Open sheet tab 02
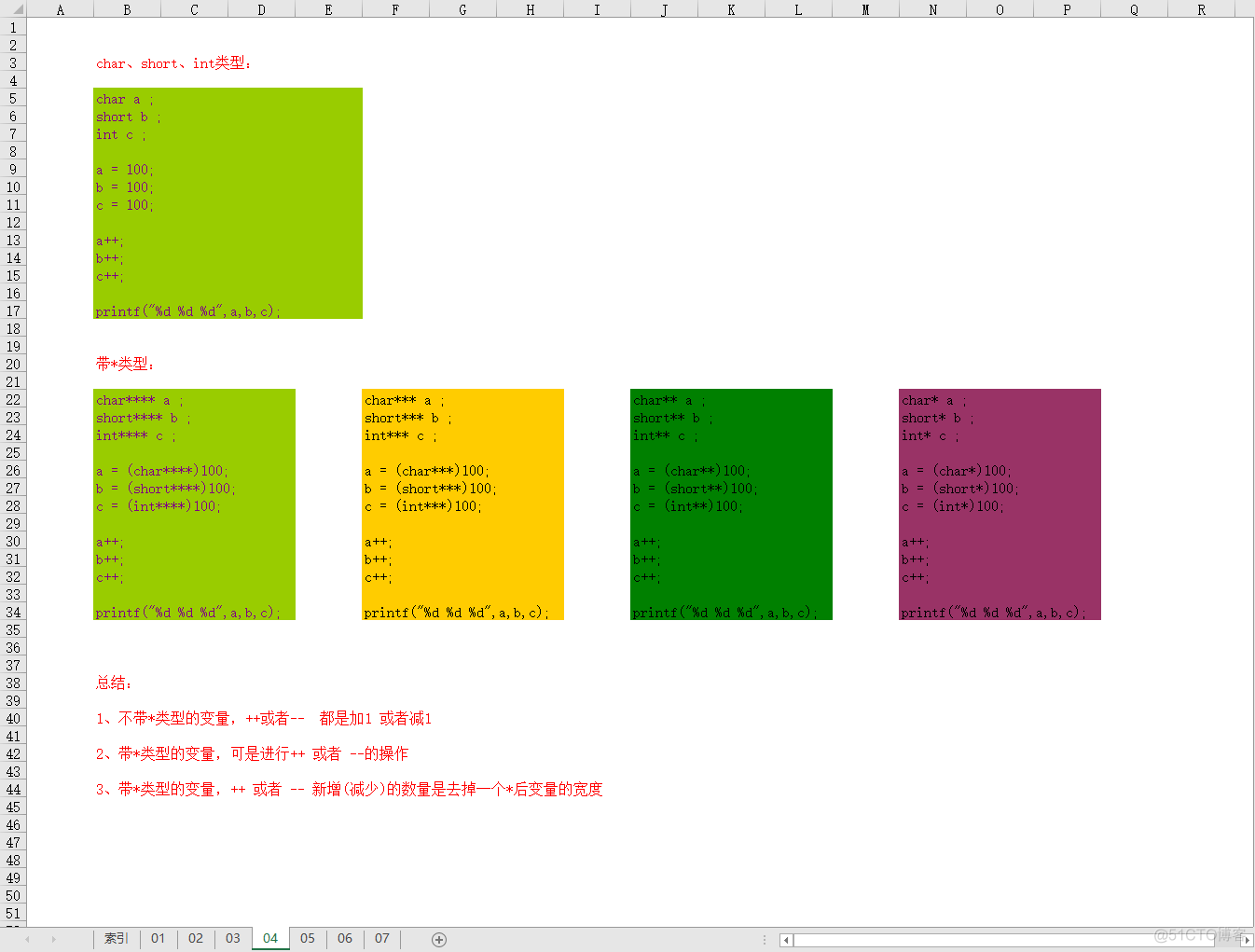The image size is (1255, 952). (x=196, y=938)
